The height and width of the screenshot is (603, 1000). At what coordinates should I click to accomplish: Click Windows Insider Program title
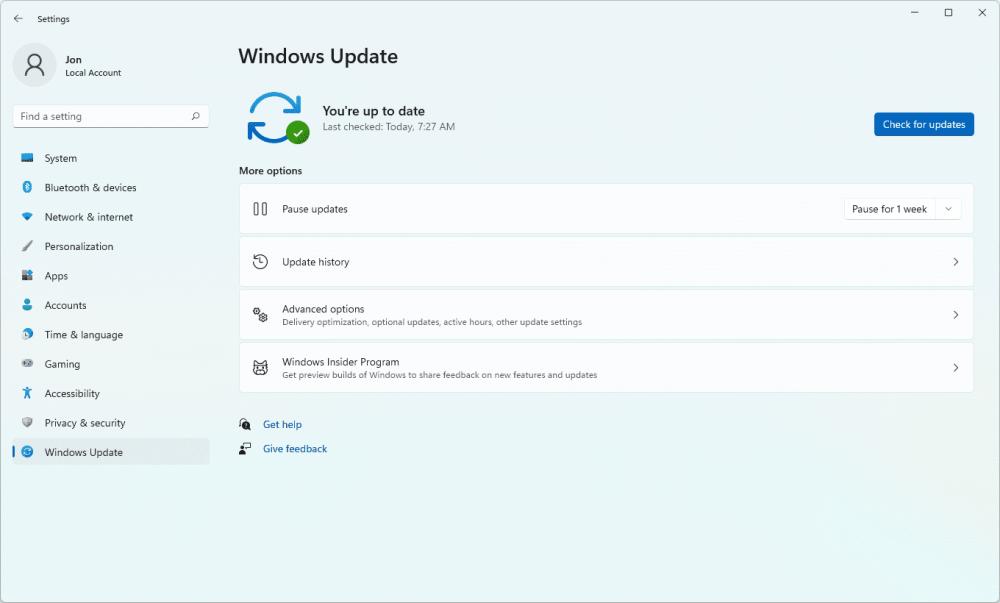click(x=341, y=361)
